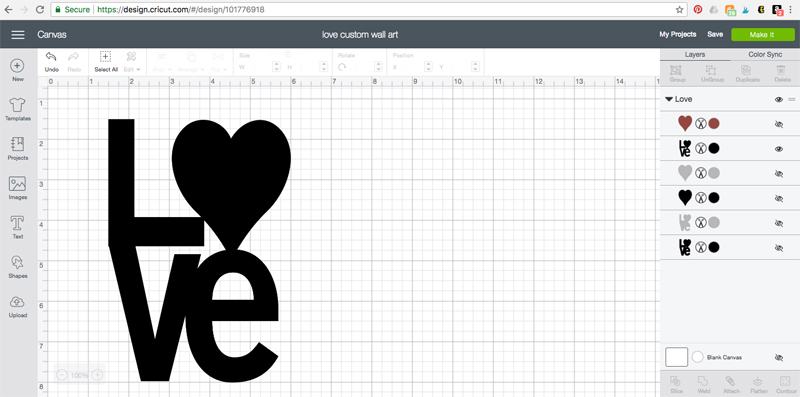
Task: Open the Projects panel
Action: click(x=17, y=148)
